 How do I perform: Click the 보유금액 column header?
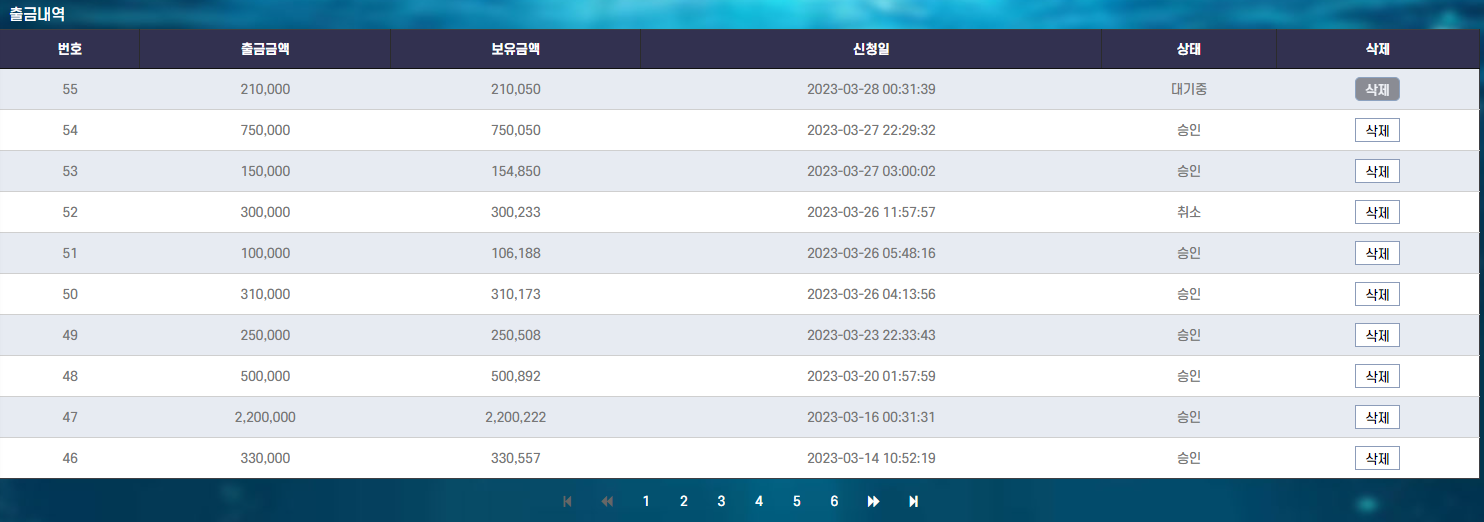515,49
